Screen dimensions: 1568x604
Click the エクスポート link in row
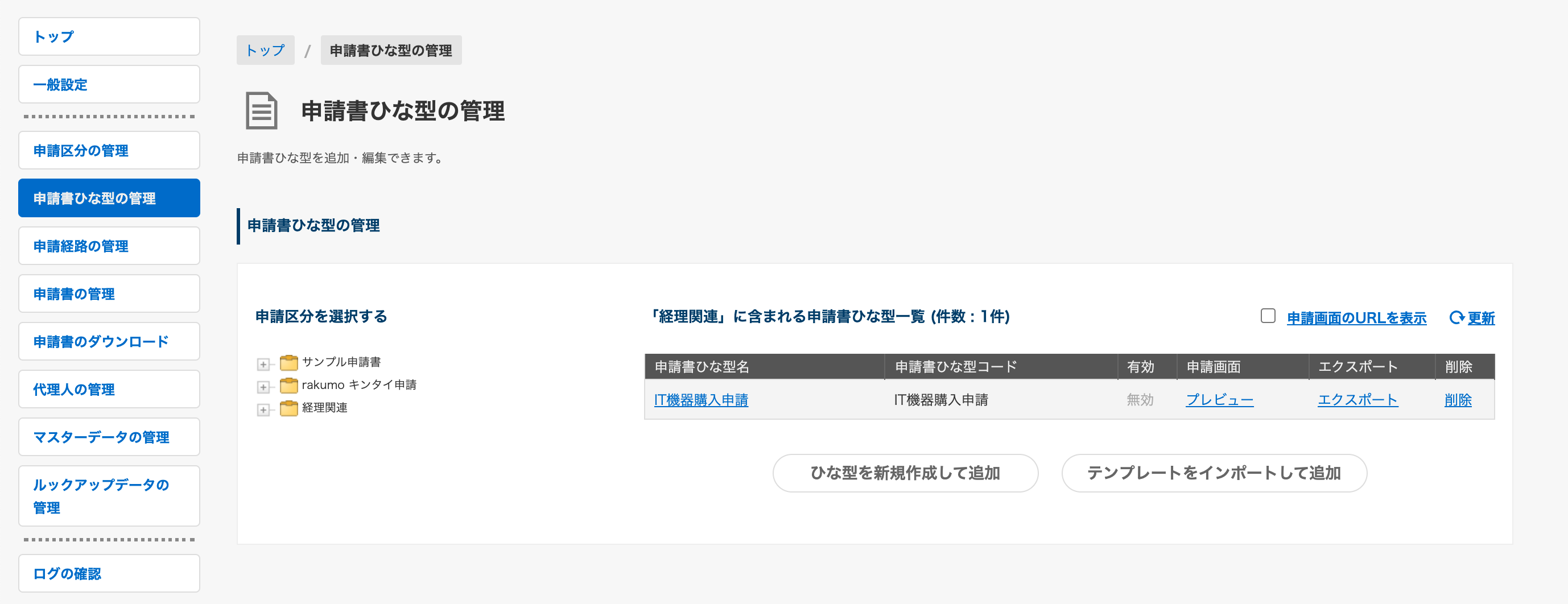point(1357,400)
